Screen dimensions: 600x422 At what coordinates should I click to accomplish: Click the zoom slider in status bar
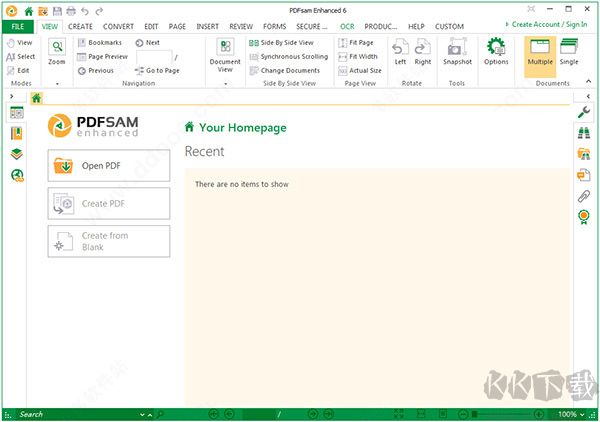click(x=510, y=414)
